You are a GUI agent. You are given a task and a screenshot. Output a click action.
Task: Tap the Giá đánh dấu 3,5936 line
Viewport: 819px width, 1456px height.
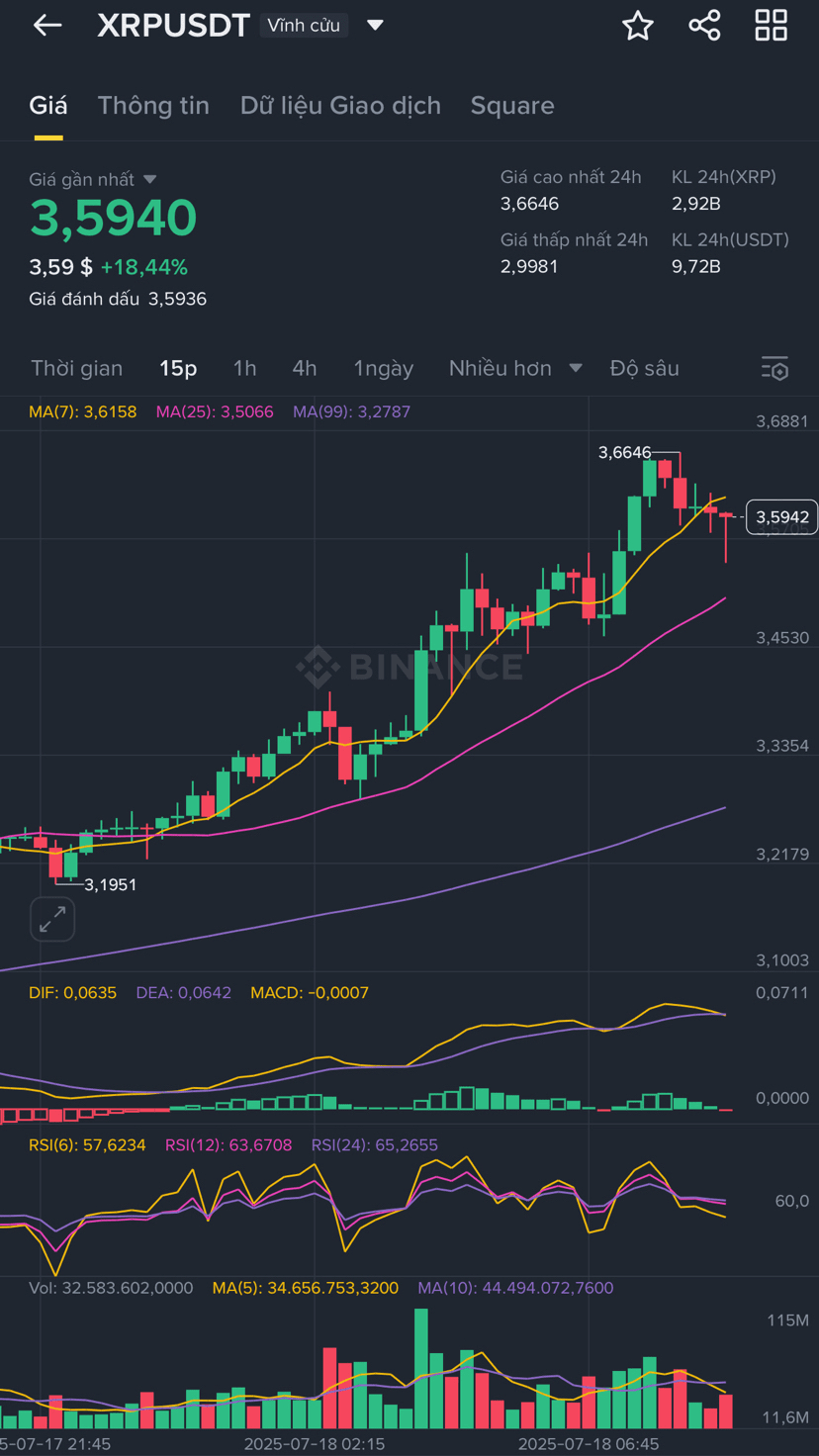coord(118,299)
